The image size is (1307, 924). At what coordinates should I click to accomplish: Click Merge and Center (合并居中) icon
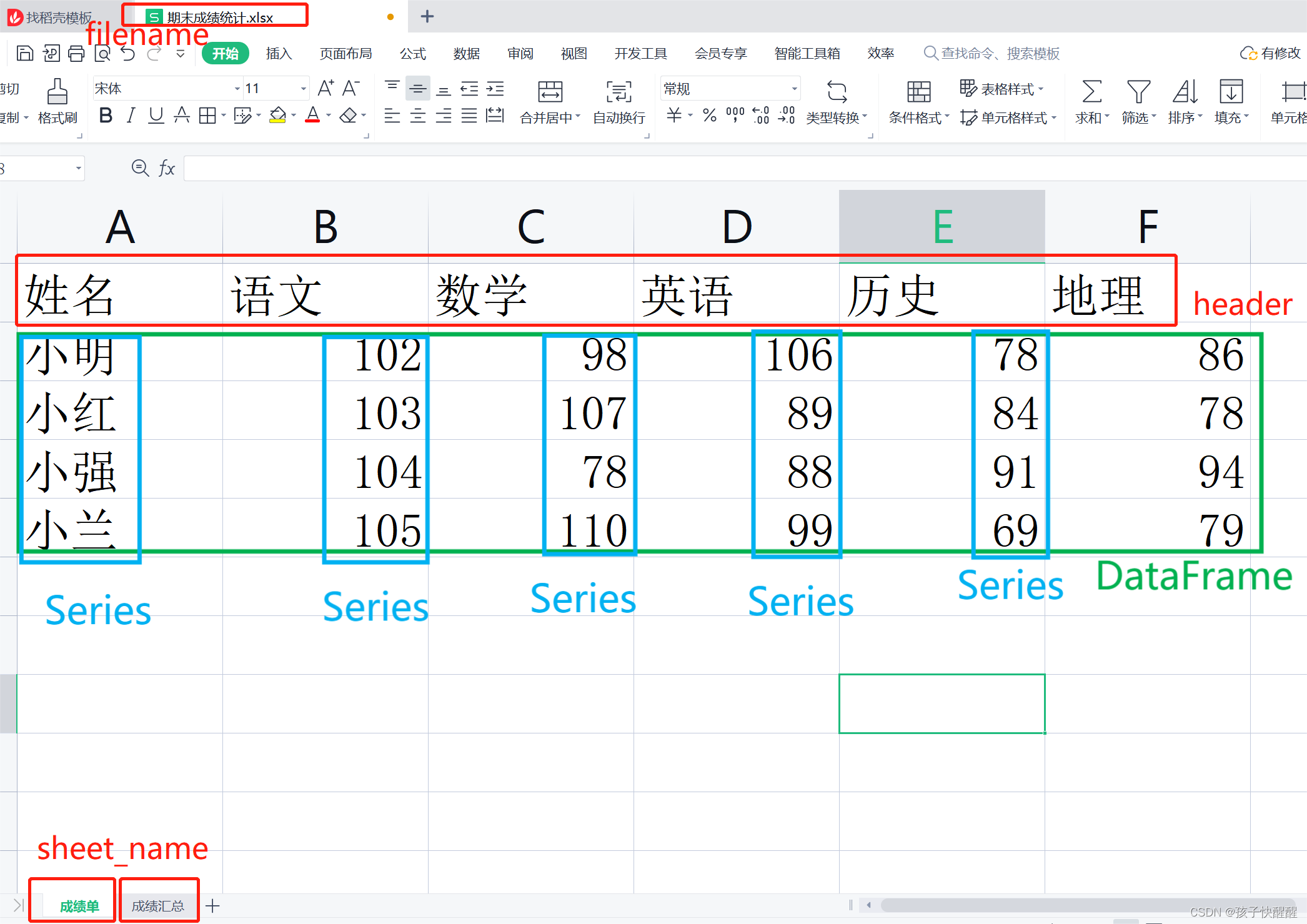pyautogui.click(x=550, y=92)
